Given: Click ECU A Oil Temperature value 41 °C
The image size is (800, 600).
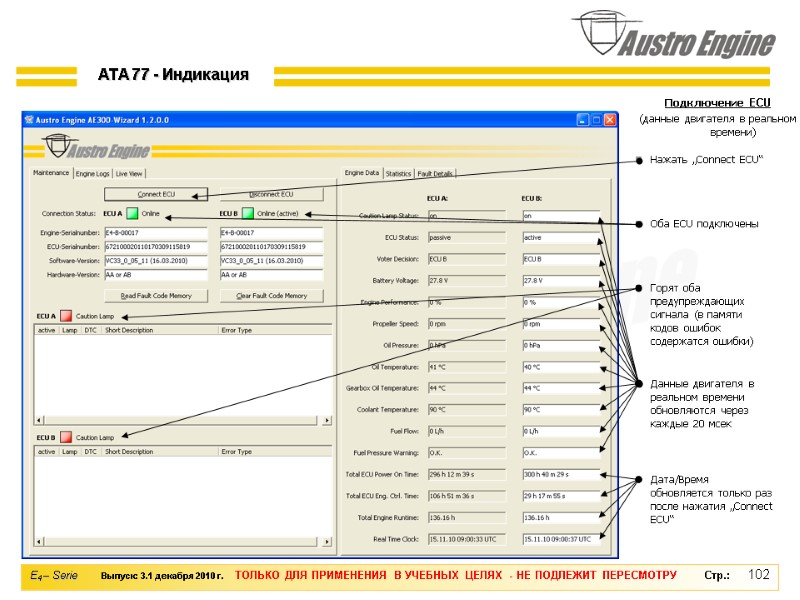Looking at the screenshot, I should click(x=466, y=367).
